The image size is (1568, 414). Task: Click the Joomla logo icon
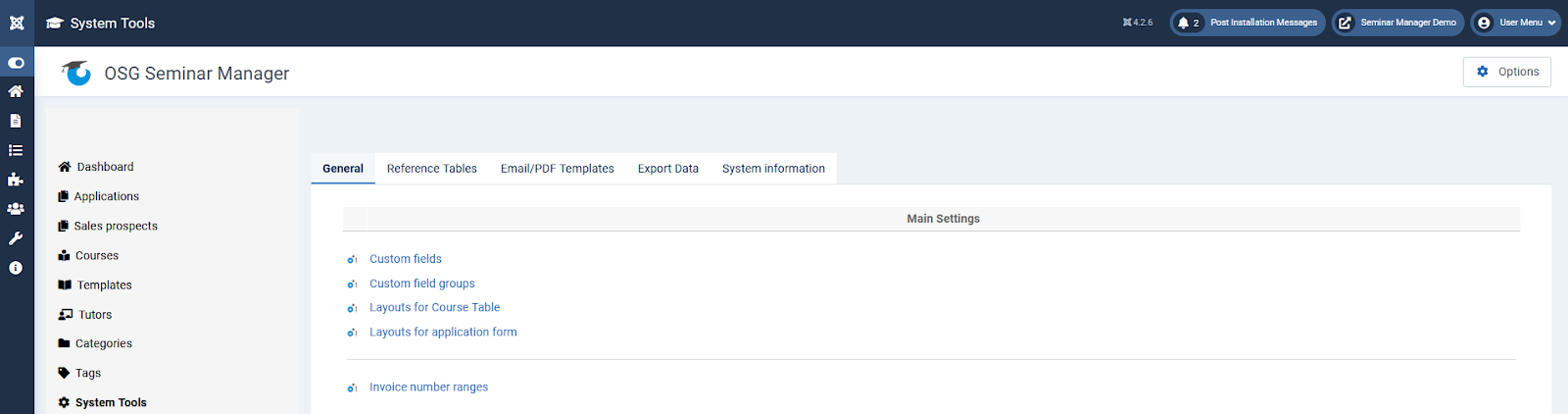click(x=17, y=23)
